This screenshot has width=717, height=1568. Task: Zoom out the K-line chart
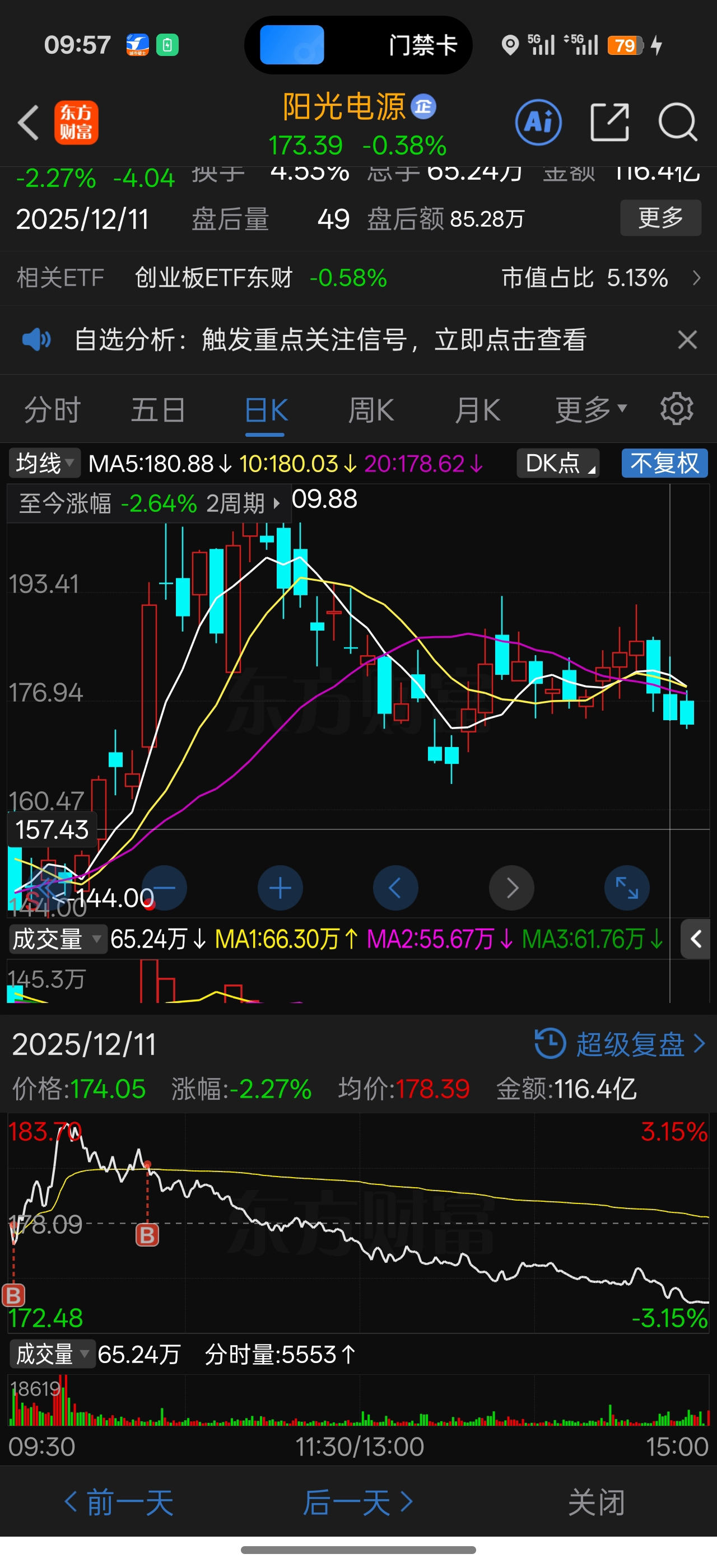(x=164, y=888)
